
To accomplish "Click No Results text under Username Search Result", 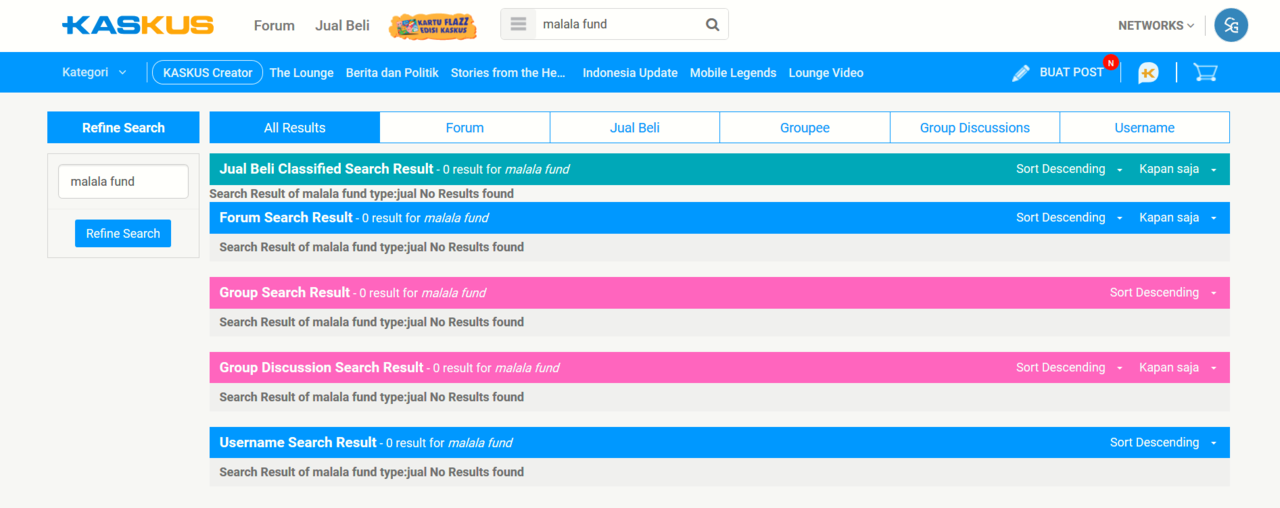I will (x=371, y=472).
